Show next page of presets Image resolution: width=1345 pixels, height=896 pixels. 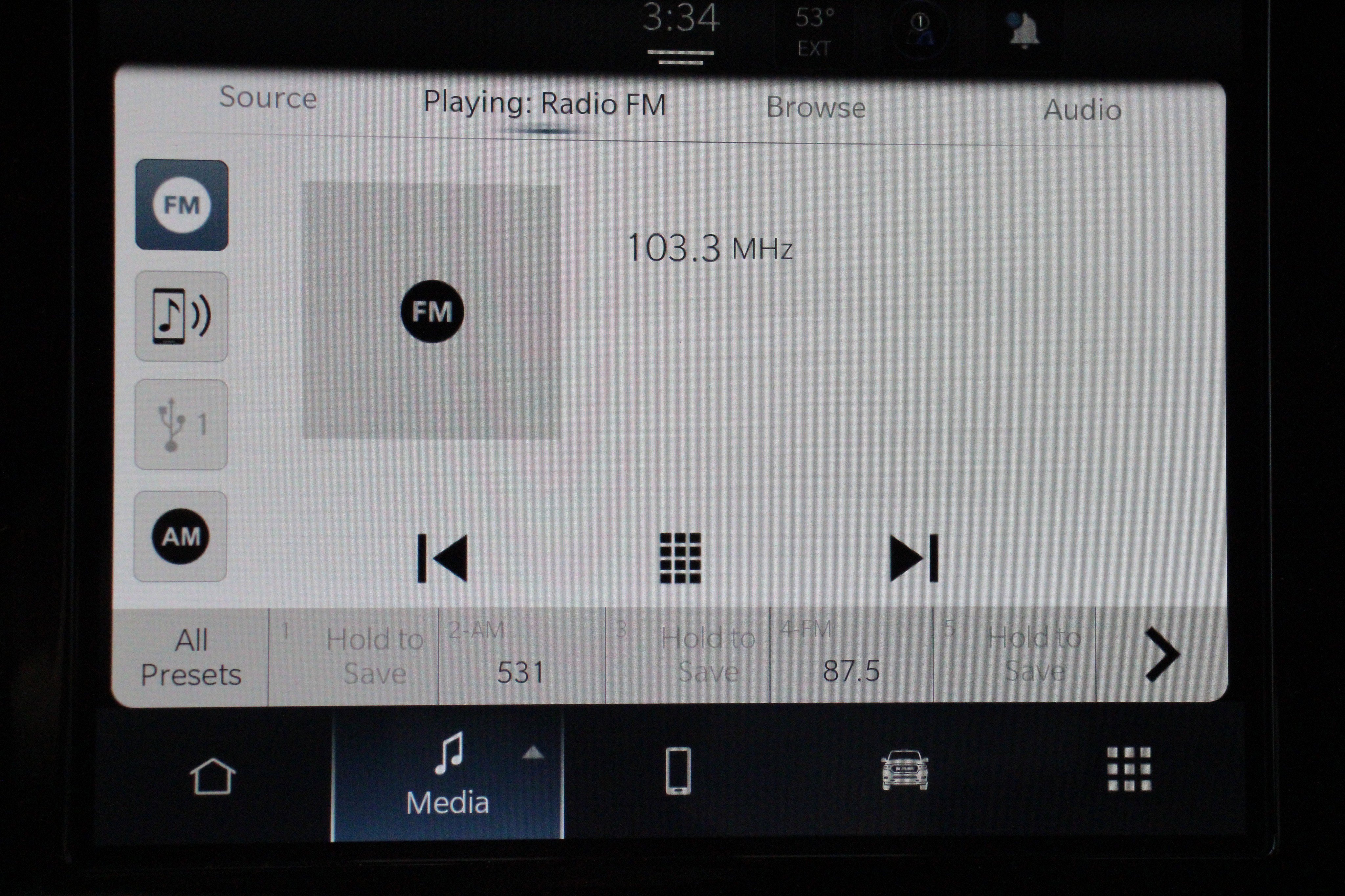pos(1161,655)
